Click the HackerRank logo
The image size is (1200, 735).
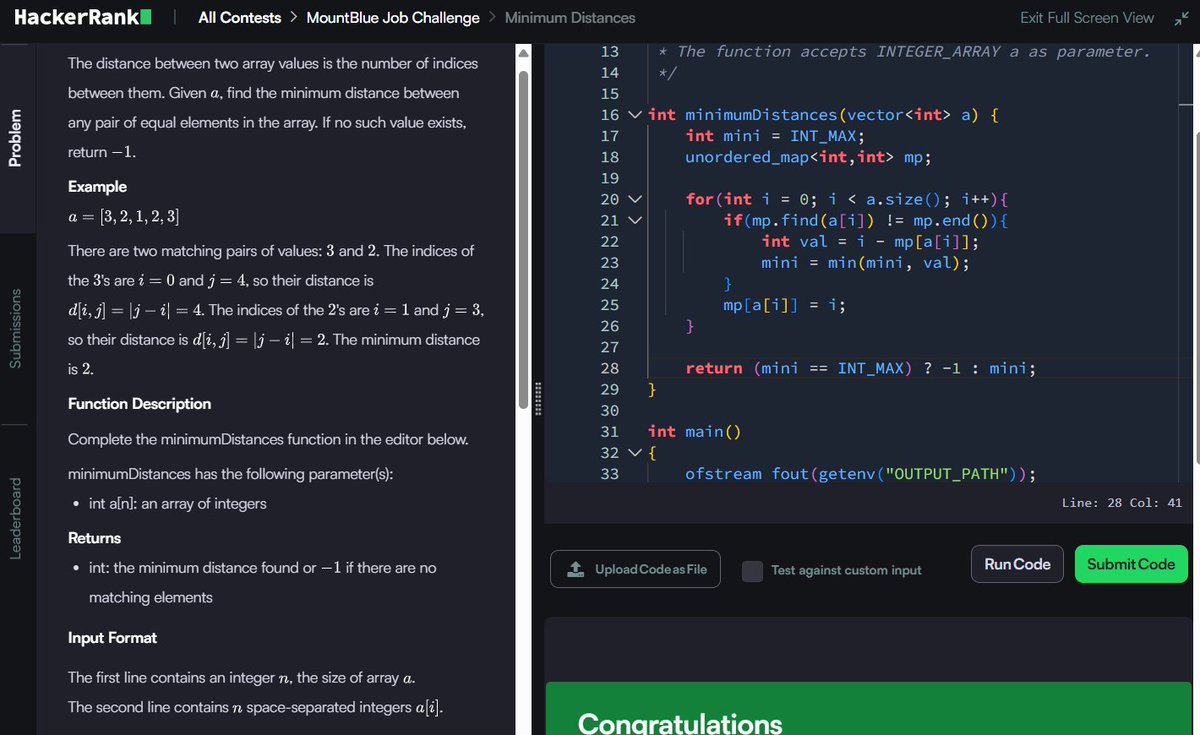click(x=83, y=17)
